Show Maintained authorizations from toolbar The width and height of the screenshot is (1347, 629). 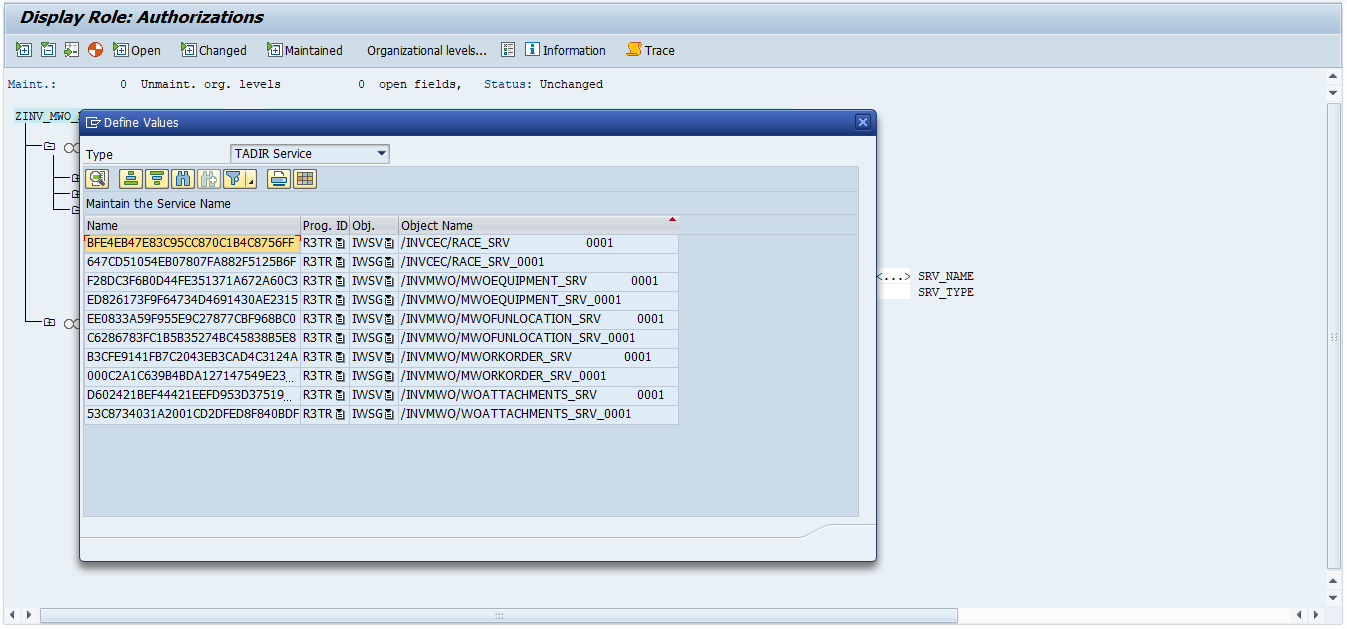[x=304, y=50]
